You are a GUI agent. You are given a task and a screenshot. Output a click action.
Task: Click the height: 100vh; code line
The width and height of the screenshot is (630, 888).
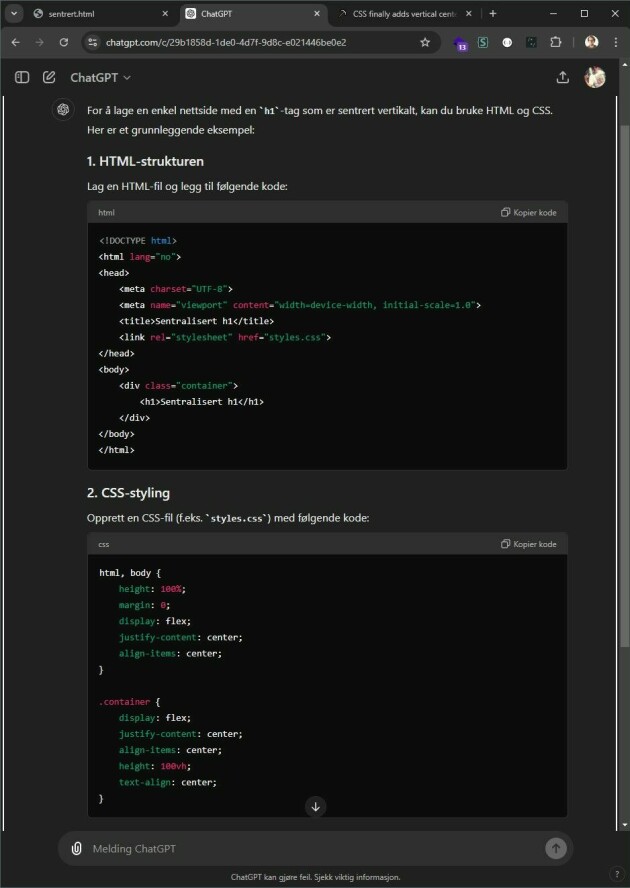(x=155, y=766)
